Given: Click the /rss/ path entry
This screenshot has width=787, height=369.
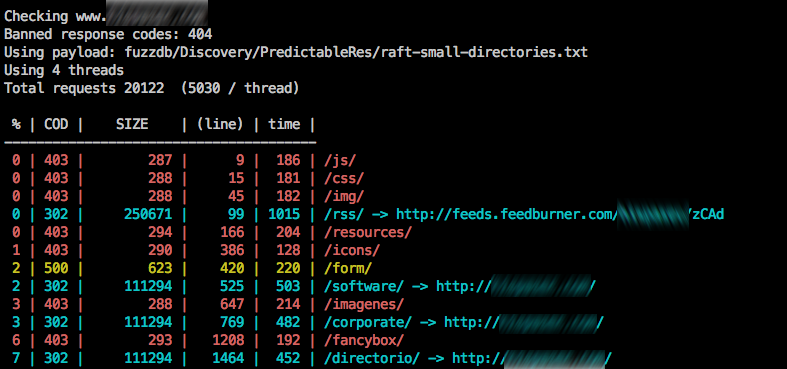Looking at the screenshot, I should [344, 214].
